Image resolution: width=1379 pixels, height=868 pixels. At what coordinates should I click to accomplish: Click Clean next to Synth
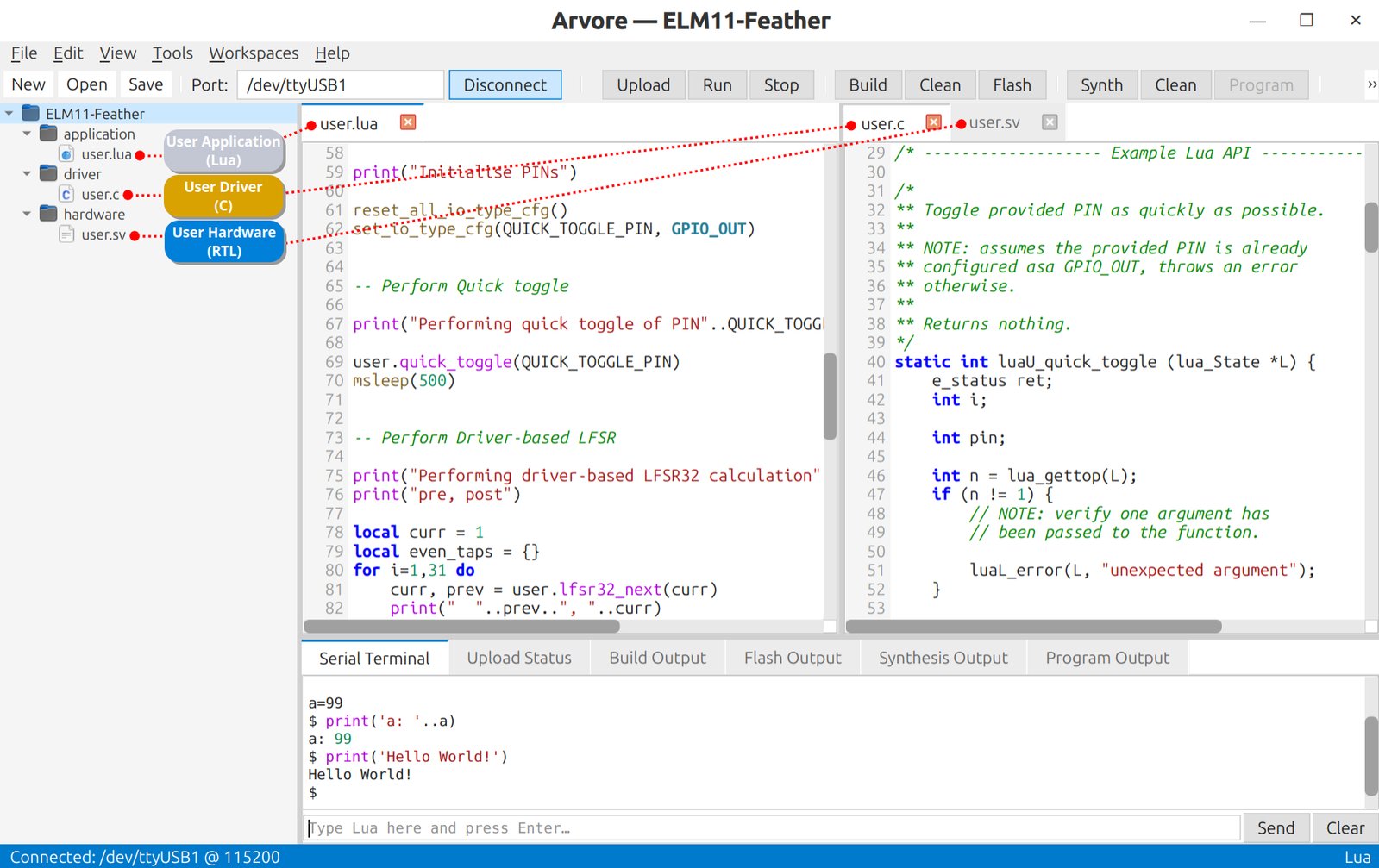tap(1176, 84)
